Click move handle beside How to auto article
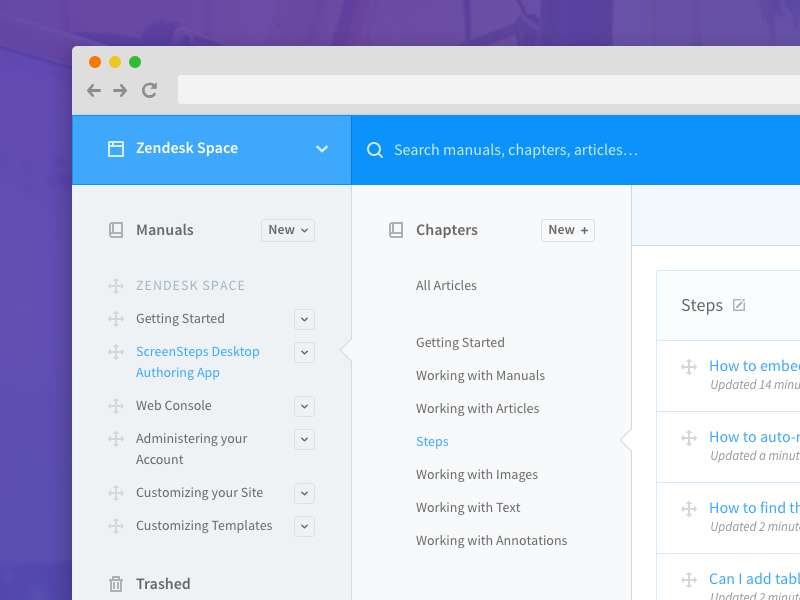 pos(689,438)
